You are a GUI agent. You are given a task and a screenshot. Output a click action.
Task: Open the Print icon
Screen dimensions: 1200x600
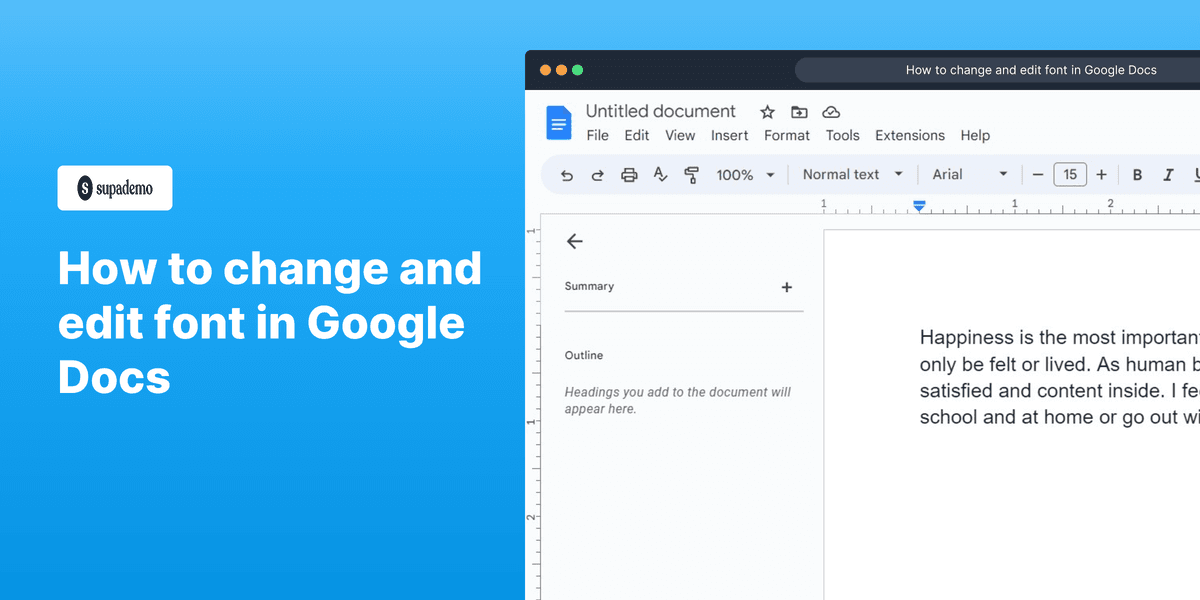(x=628, y=174)
